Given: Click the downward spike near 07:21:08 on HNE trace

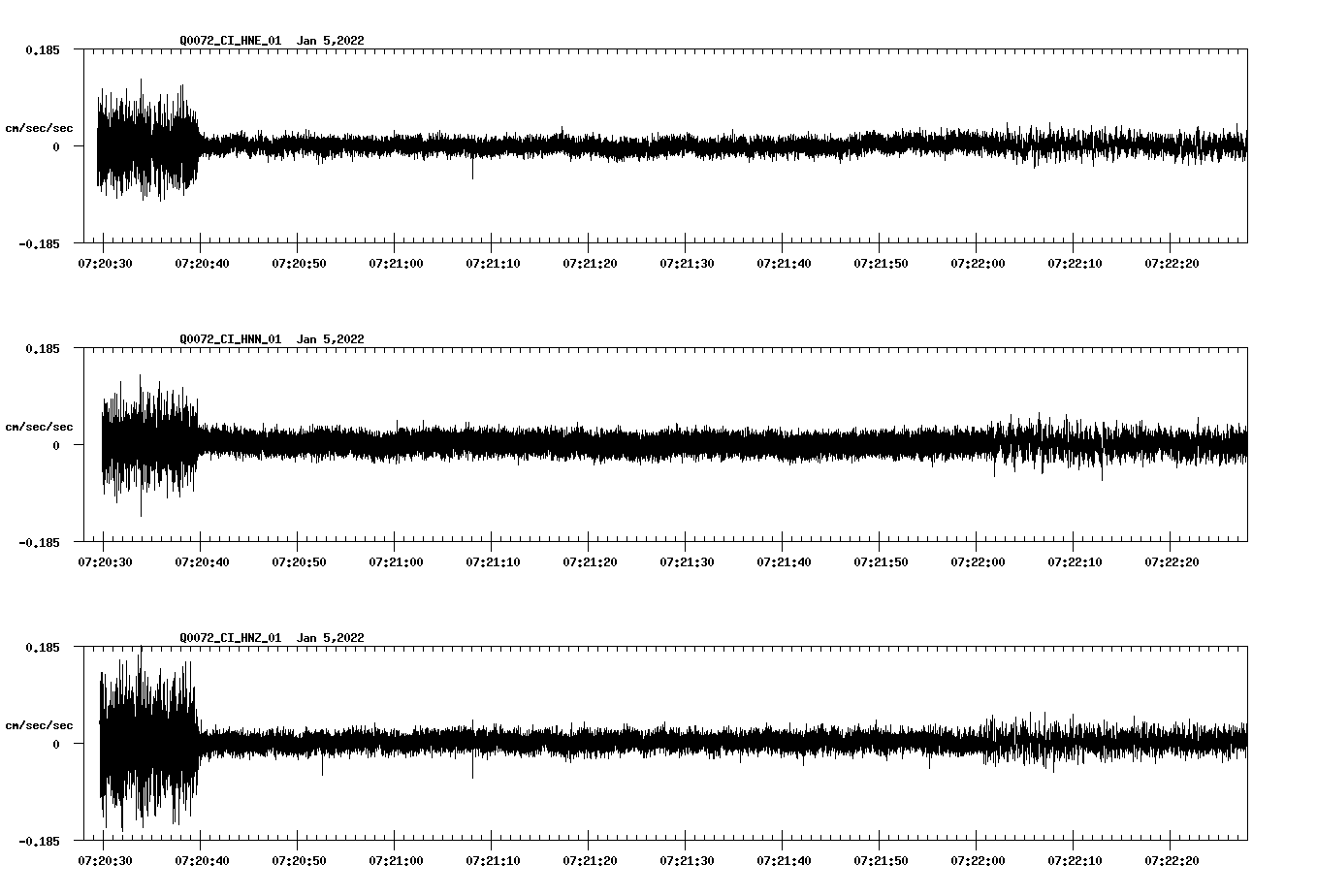Looking at the screenshot, I should click(472, 167).
